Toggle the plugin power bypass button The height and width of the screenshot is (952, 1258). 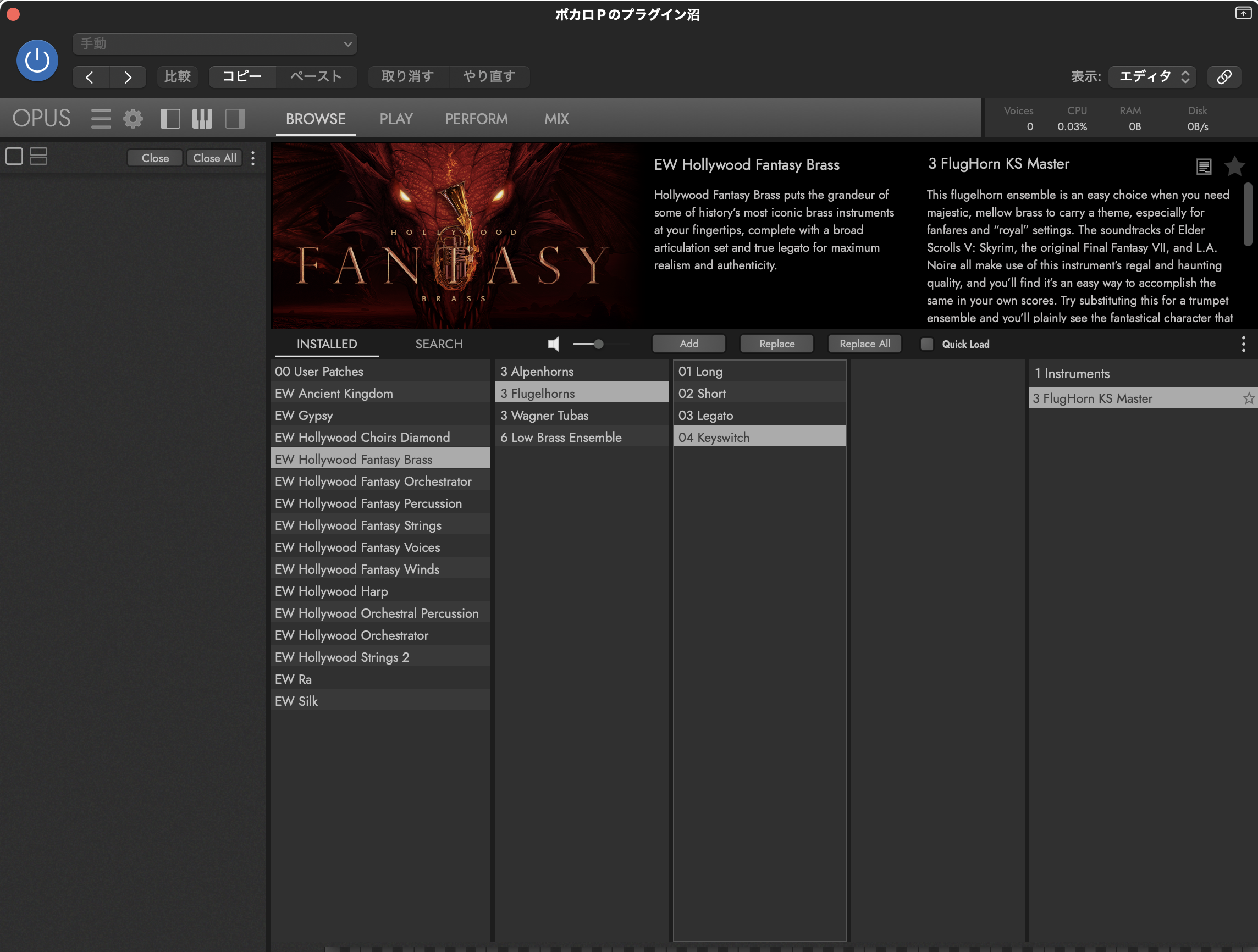37,60
